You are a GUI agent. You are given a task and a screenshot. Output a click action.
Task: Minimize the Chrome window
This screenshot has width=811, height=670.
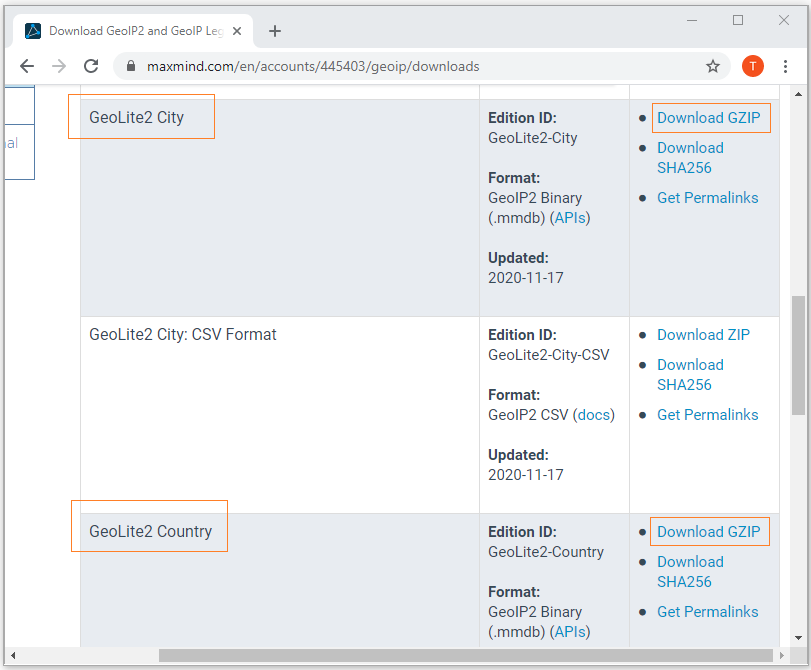click(x=692, y=20)
